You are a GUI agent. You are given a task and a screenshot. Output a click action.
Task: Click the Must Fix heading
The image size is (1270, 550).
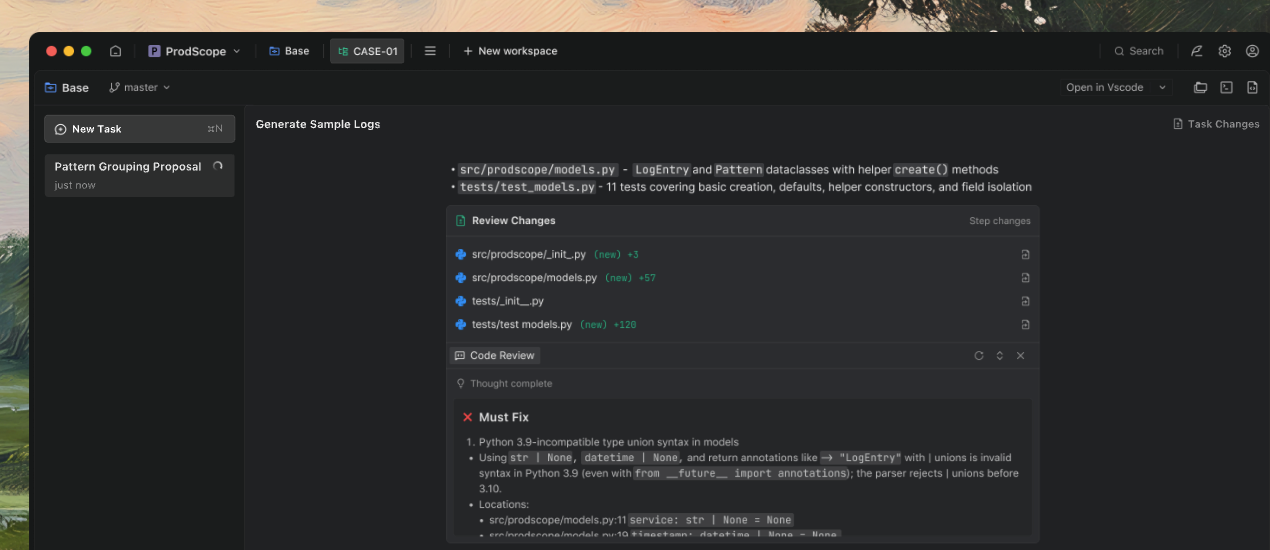pos(504,417)
